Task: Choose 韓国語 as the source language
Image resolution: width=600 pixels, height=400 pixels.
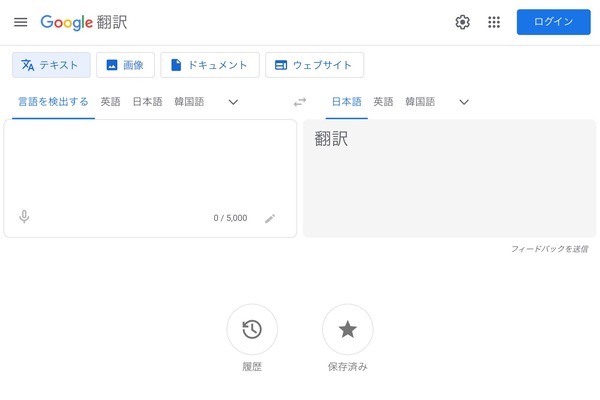Action: (189, 102)
